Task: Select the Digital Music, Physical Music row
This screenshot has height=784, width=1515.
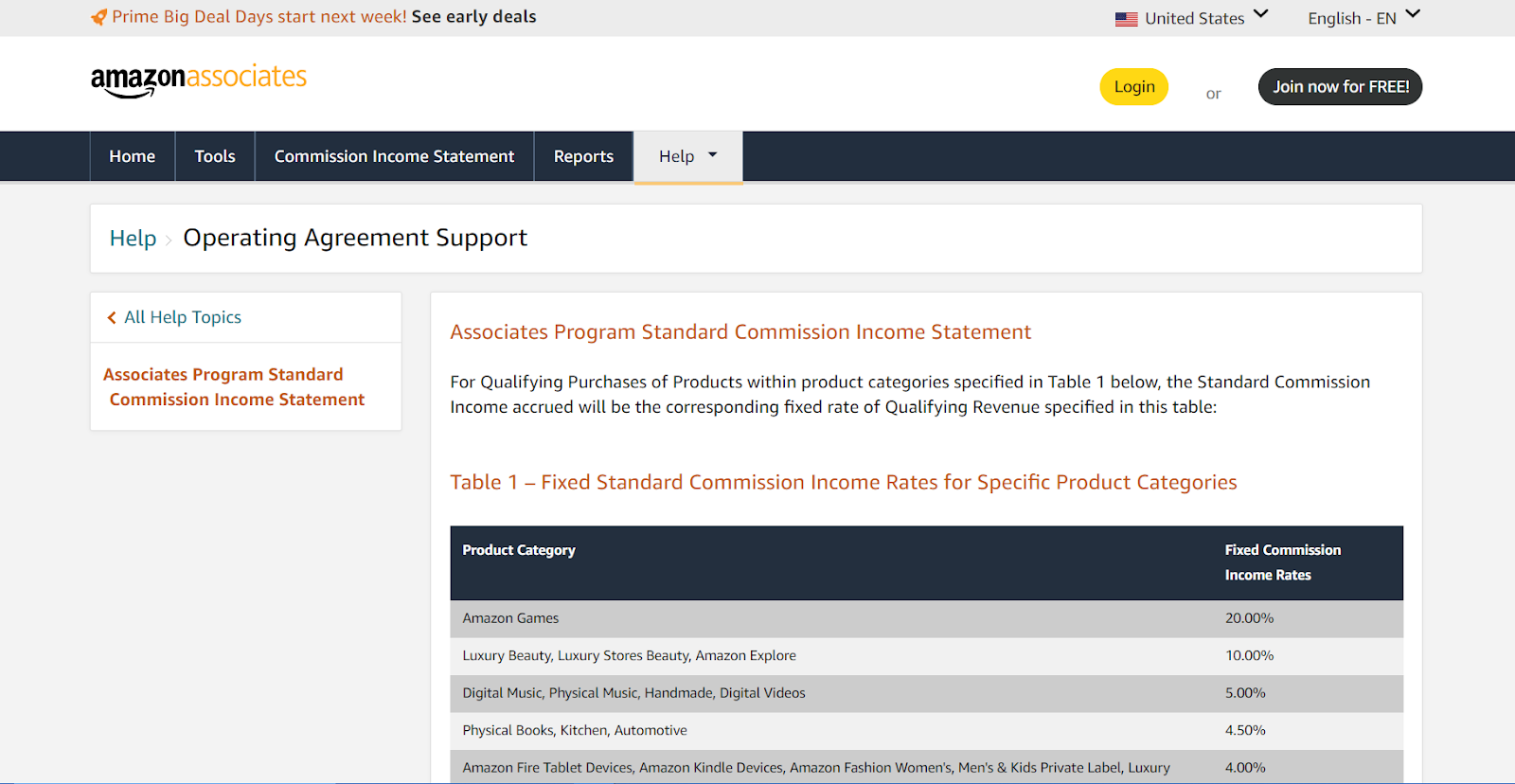Action: point(927,693)
